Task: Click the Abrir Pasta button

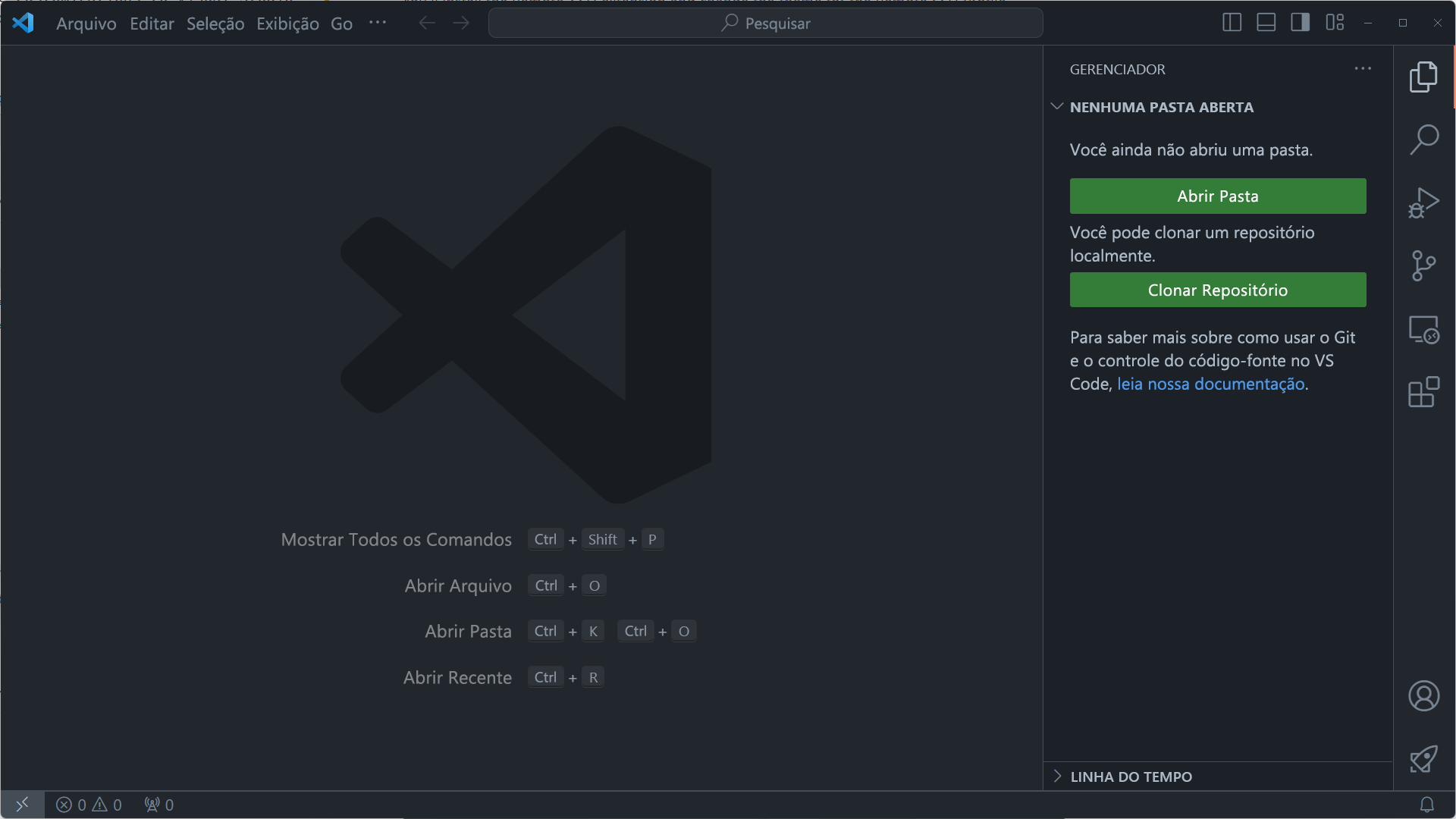Action: point(1217,196)
